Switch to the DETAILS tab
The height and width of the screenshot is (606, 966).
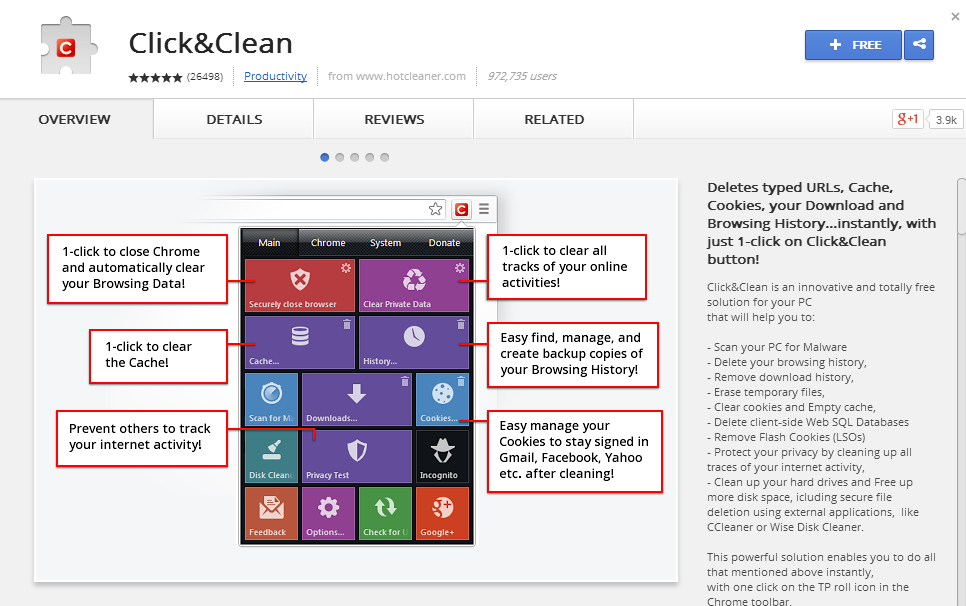pyautogui.click(x=234, y=119)
